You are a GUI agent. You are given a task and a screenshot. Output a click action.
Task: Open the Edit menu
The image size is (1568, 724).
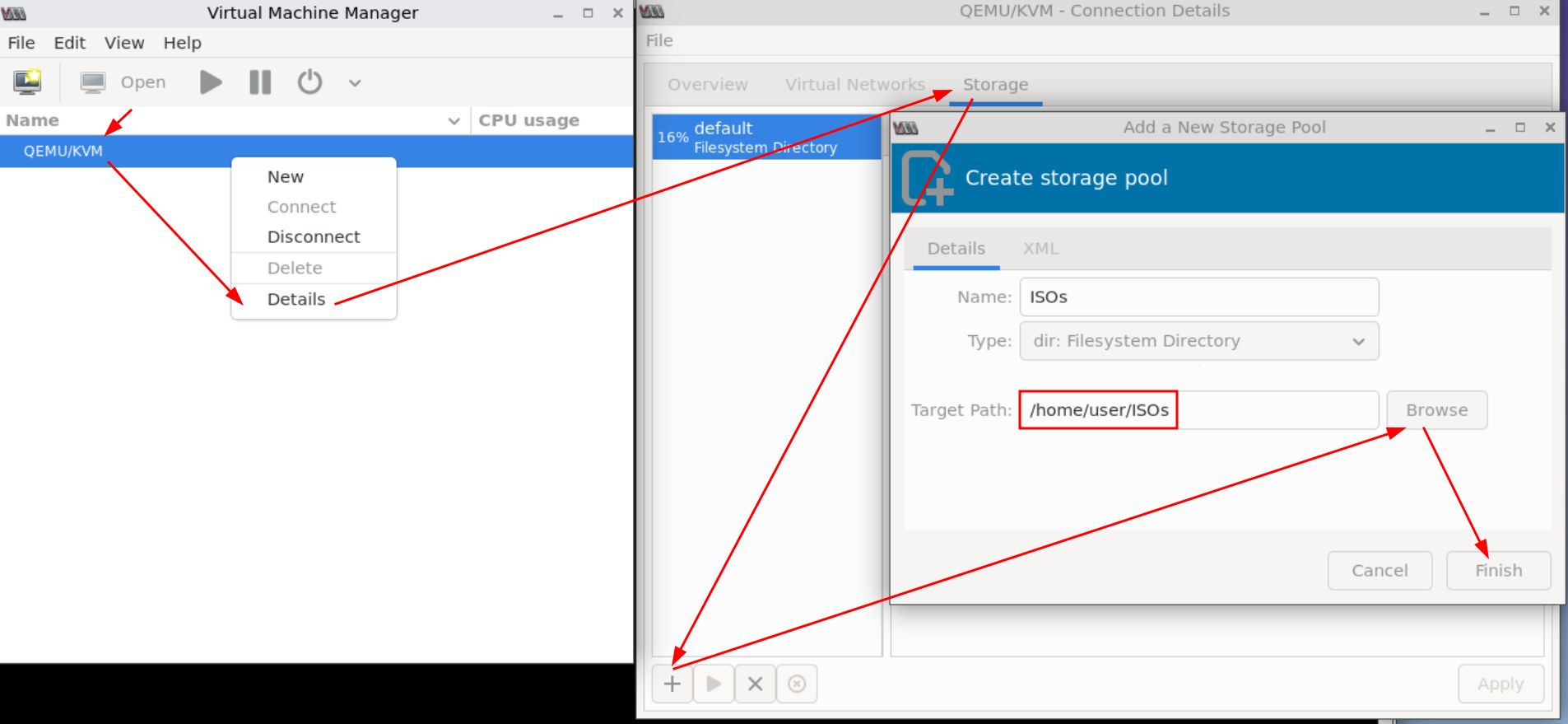click(x=70, y=43)
